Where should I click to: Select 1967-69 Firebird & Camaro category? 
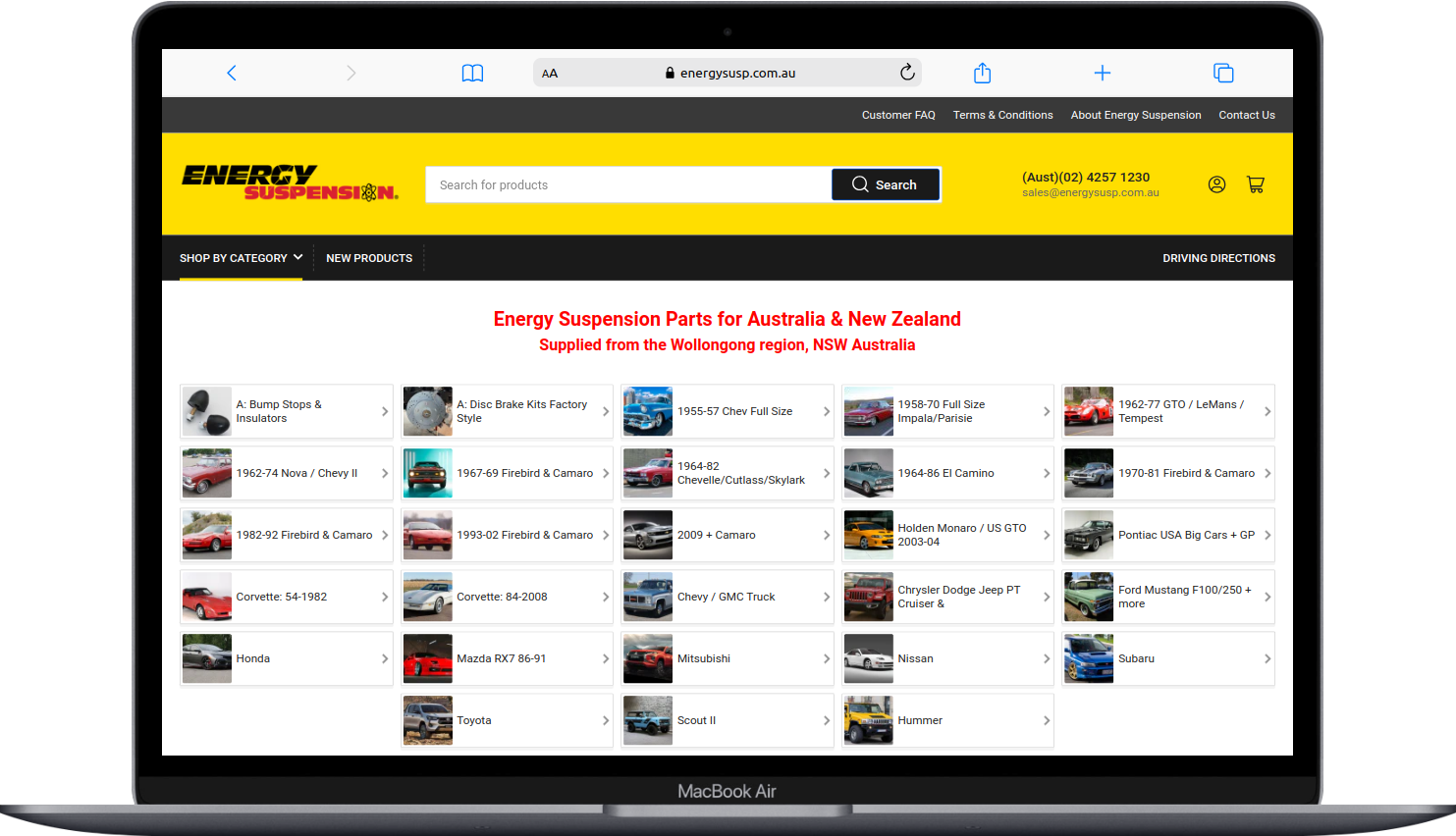[507, 473]
